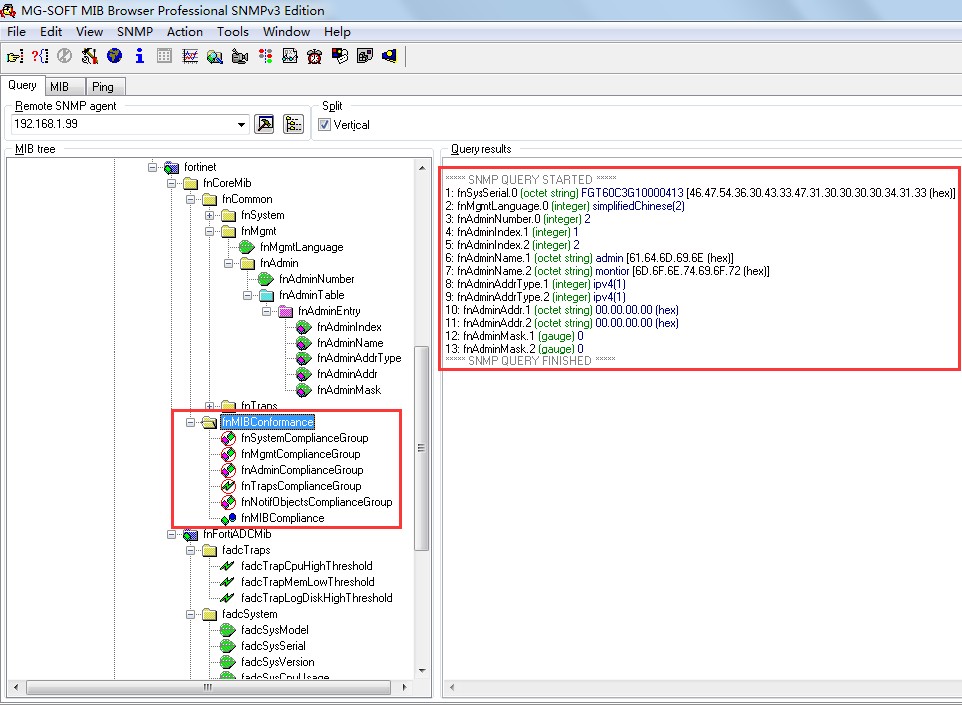
Task: Click the grey stop circle toolbar icon
Action: click(x=64, y=56)
